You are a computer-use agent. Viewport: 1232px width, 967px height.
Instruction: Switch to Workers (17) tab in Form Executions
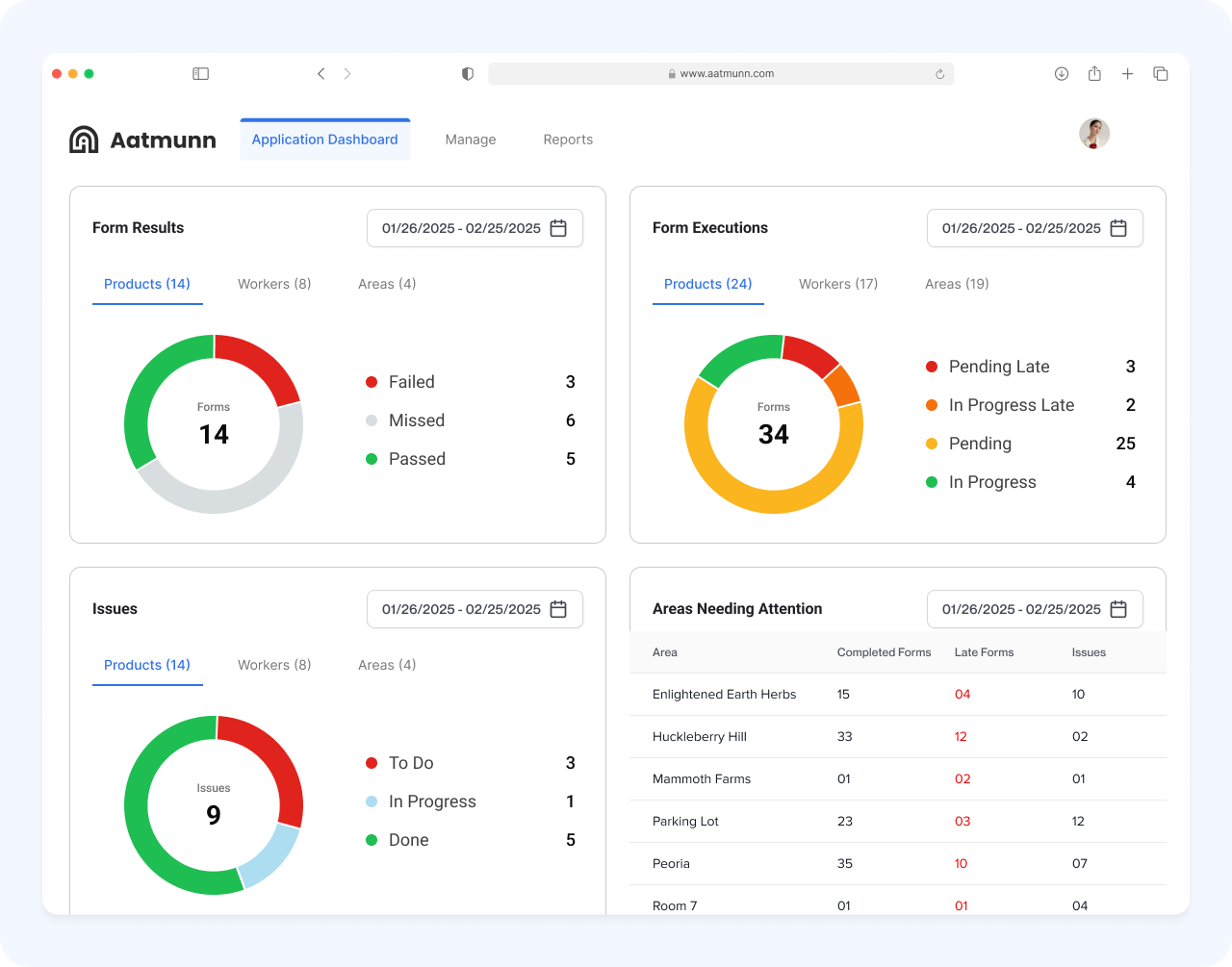(838, 284)
